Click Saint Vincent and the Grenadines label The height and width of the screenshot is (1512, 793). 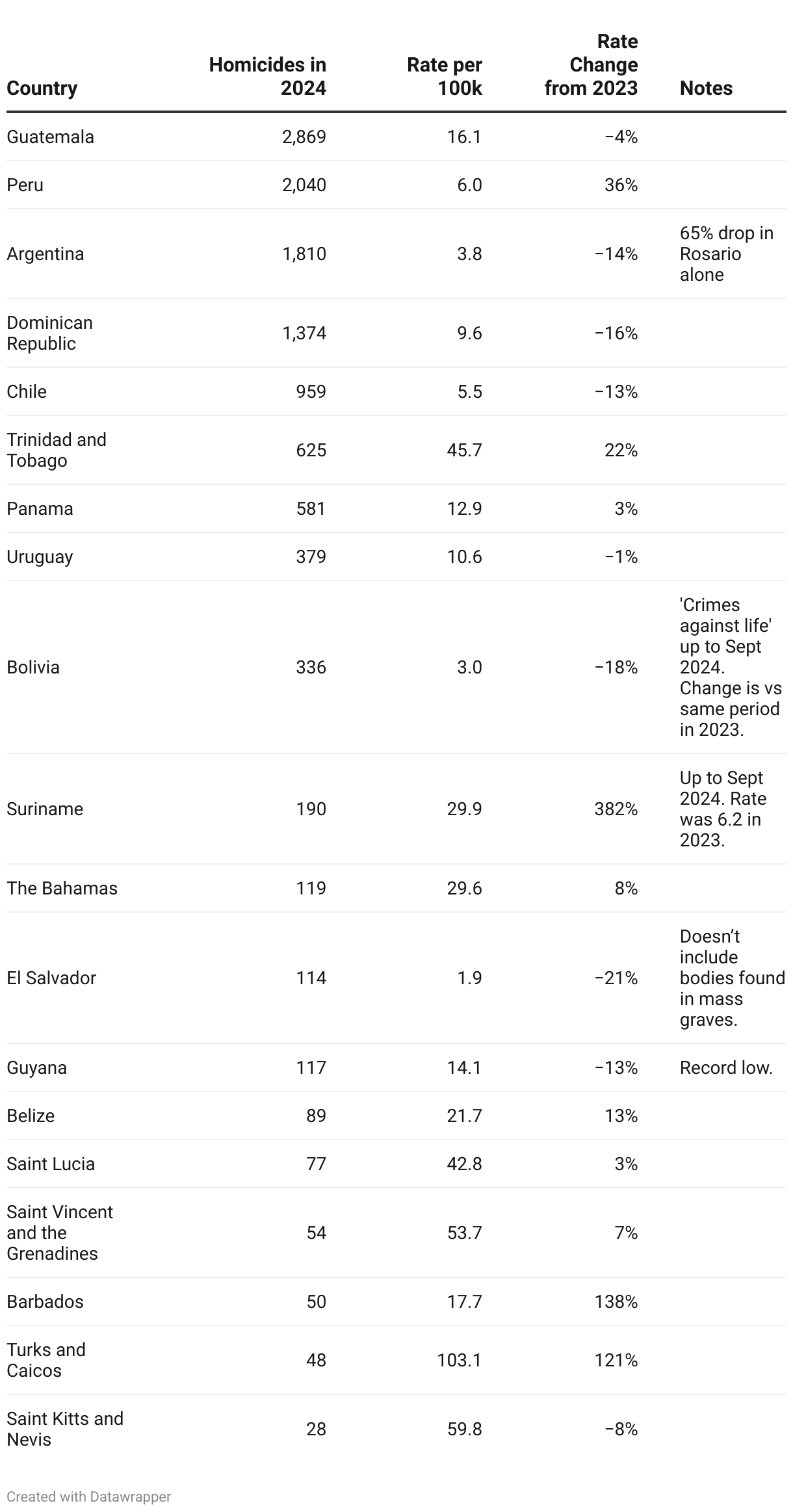coord(60,1233)
